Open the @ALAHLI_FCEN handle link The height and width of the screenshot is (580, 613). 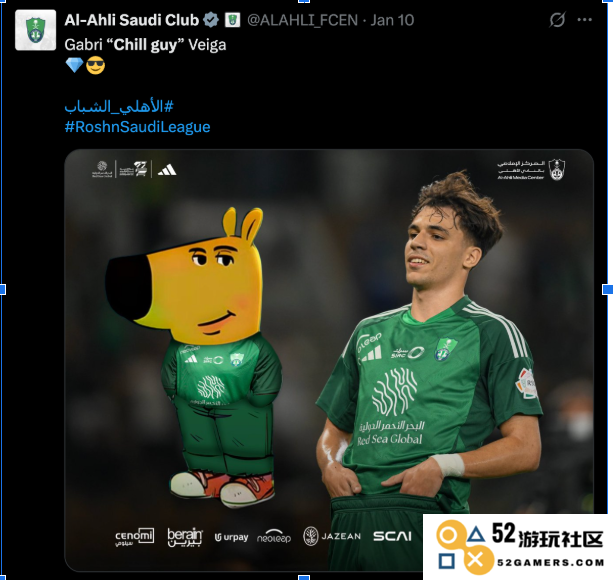303,20
